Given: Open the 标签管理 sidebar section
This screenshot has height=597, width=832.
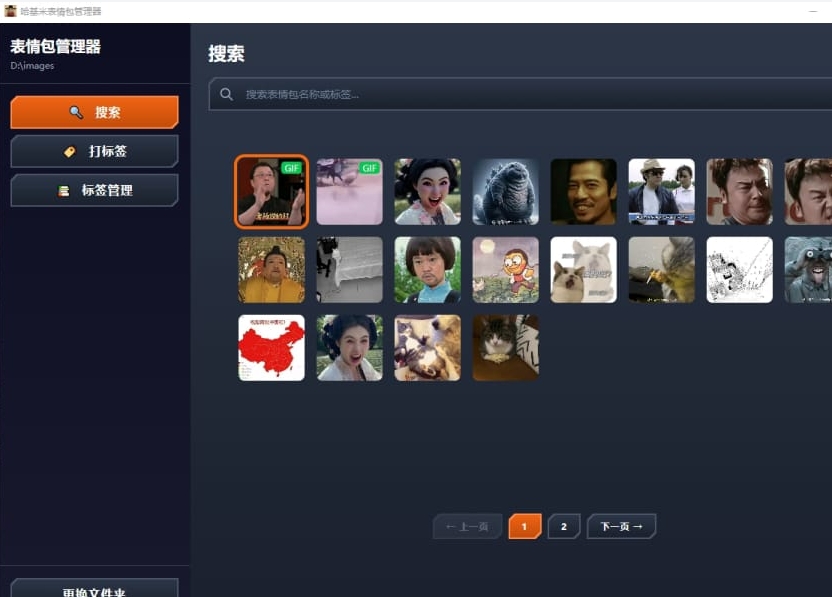Looking at the screenshot, I should pyautogui.click(x=94, y=190).
